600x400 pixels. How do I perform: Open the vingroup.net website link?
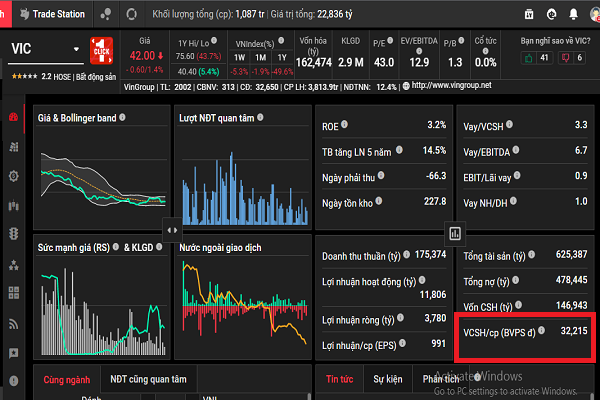tap(451, 85)
